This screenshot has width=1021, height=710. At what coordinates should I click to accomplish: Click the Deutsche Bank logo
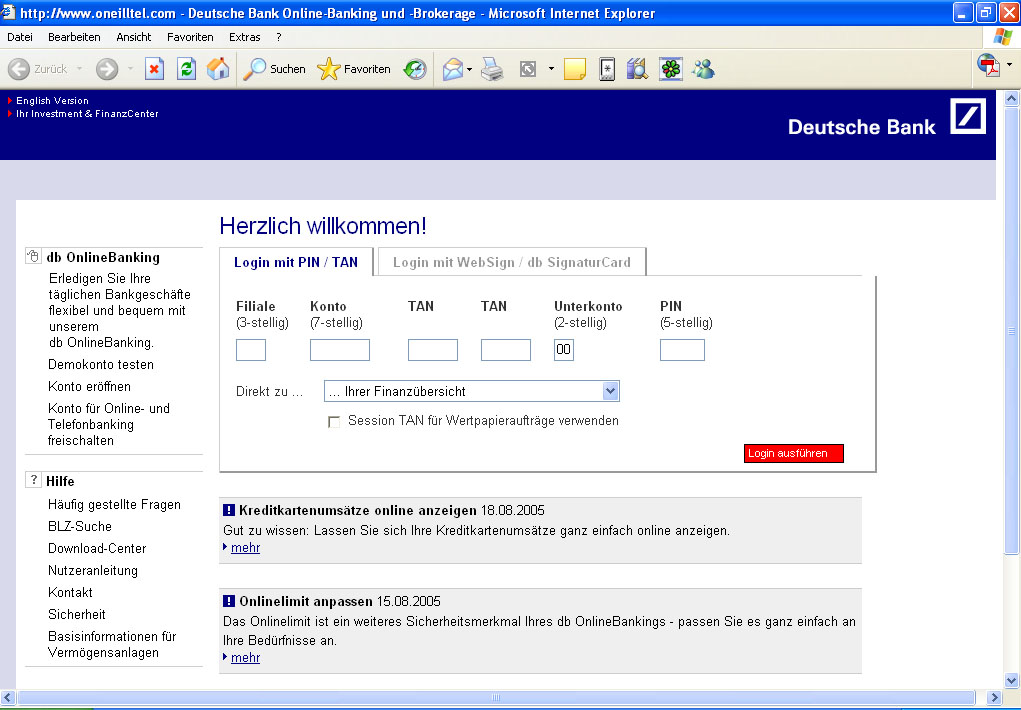(968, 116)
